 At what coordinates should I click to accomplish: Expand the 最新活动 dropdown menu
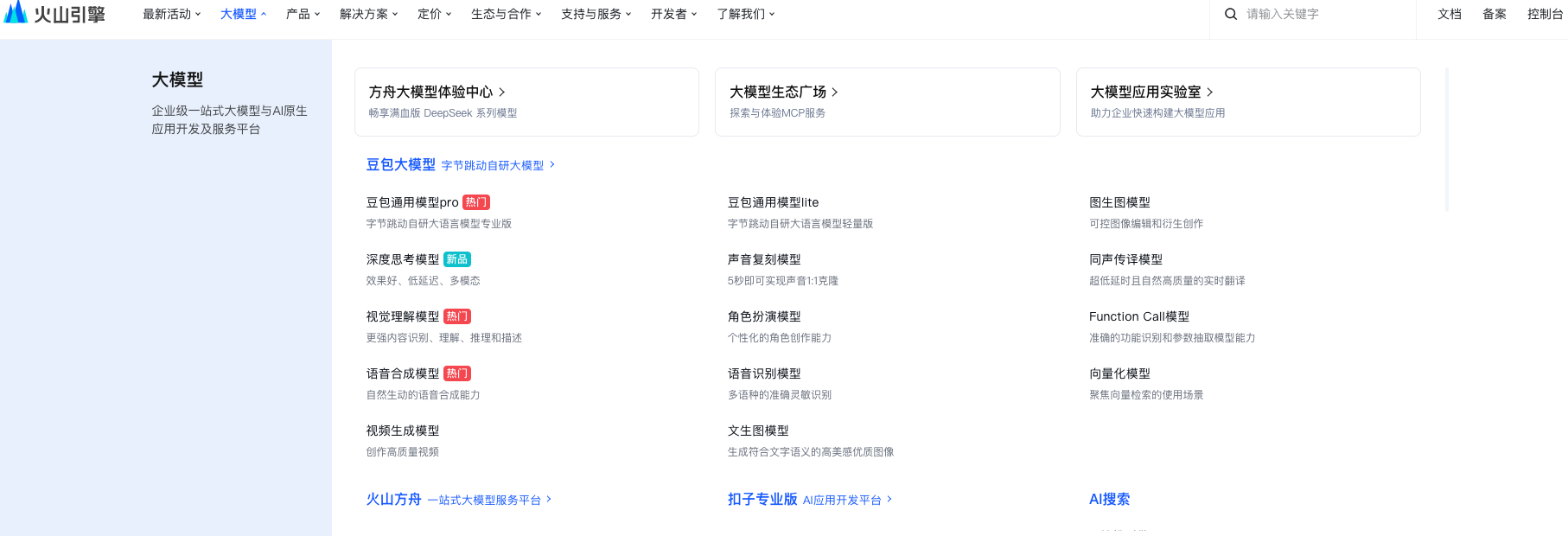tap(171, 14)
